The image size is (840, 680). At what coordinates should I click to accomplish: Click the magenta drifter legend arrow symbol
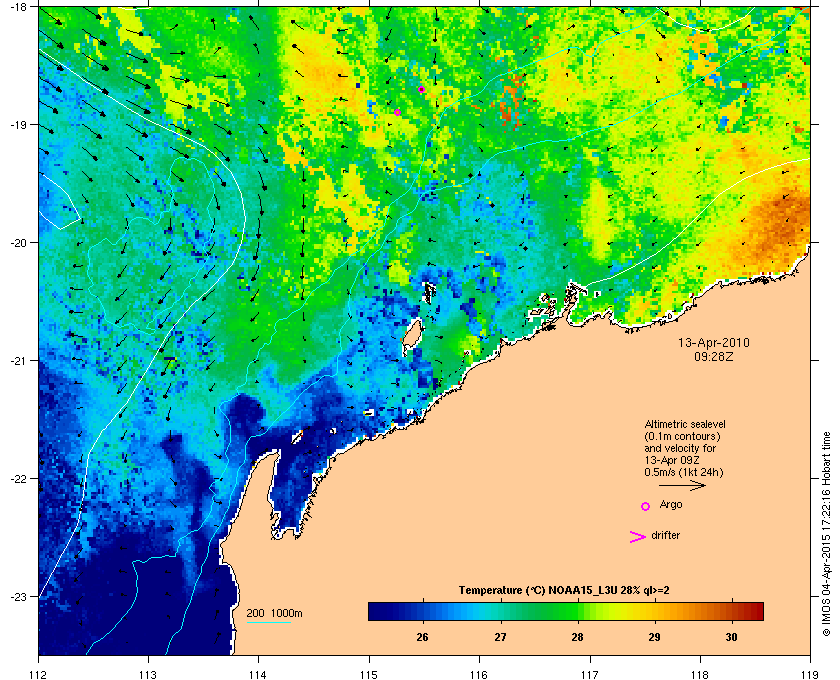[x=638, y=537]
